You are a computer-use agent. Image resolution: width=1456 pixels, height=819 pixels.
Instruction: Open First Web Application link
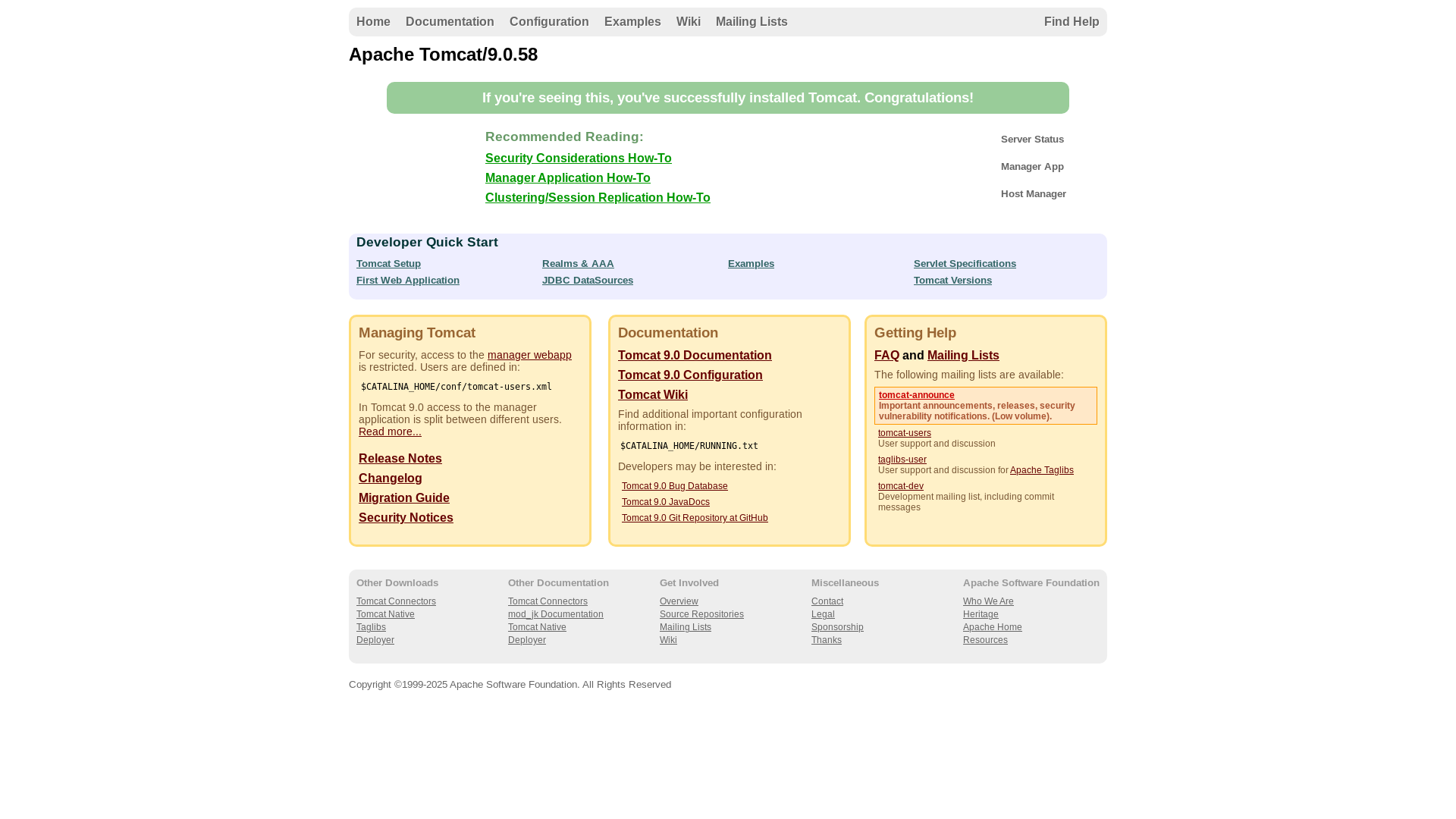tap(408, 281)
